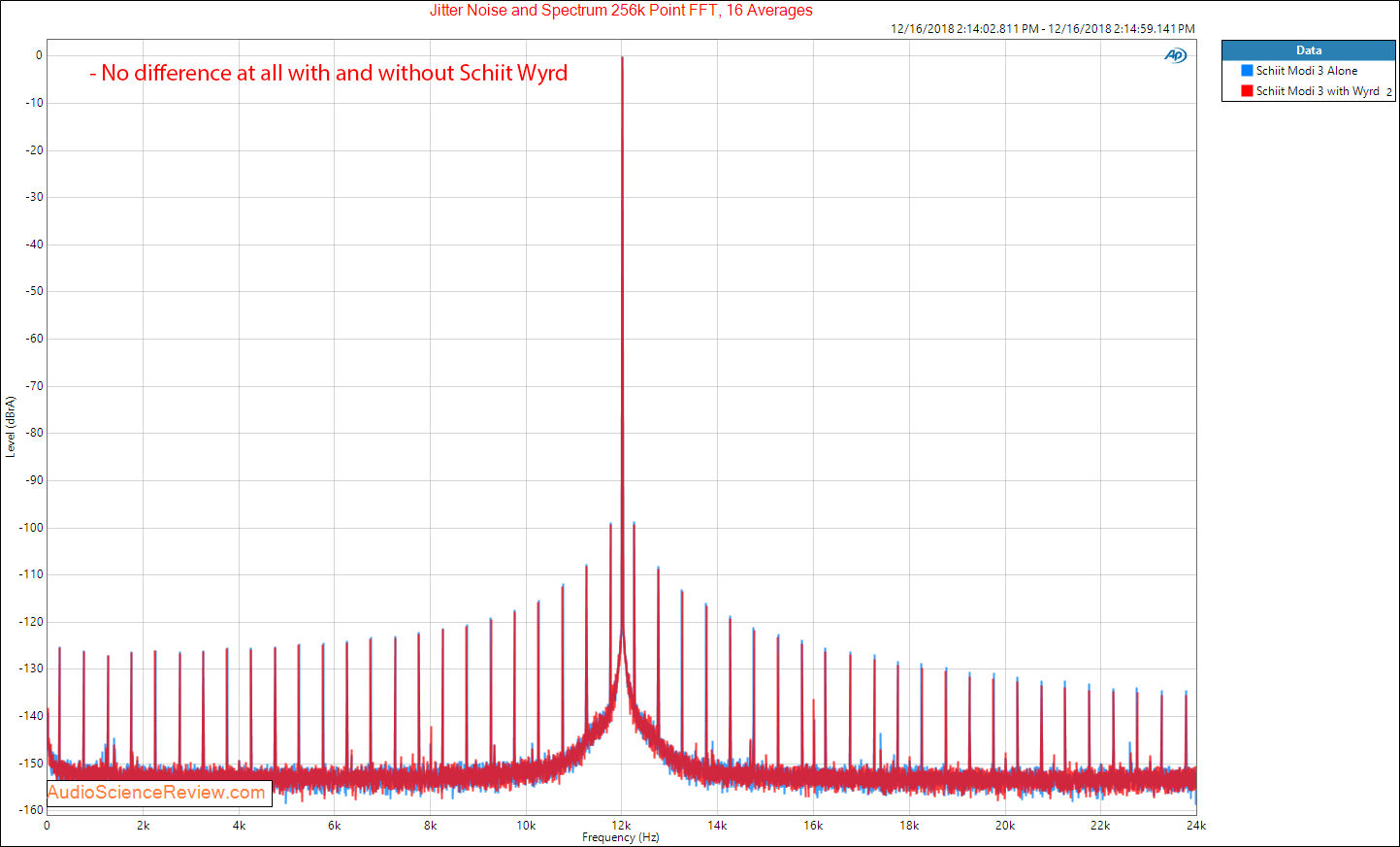The height and width of the screenshot is (847, 1400).
Task: Click the 'Frequency (Hz)' axis label
Action: [x=621, y=837]
